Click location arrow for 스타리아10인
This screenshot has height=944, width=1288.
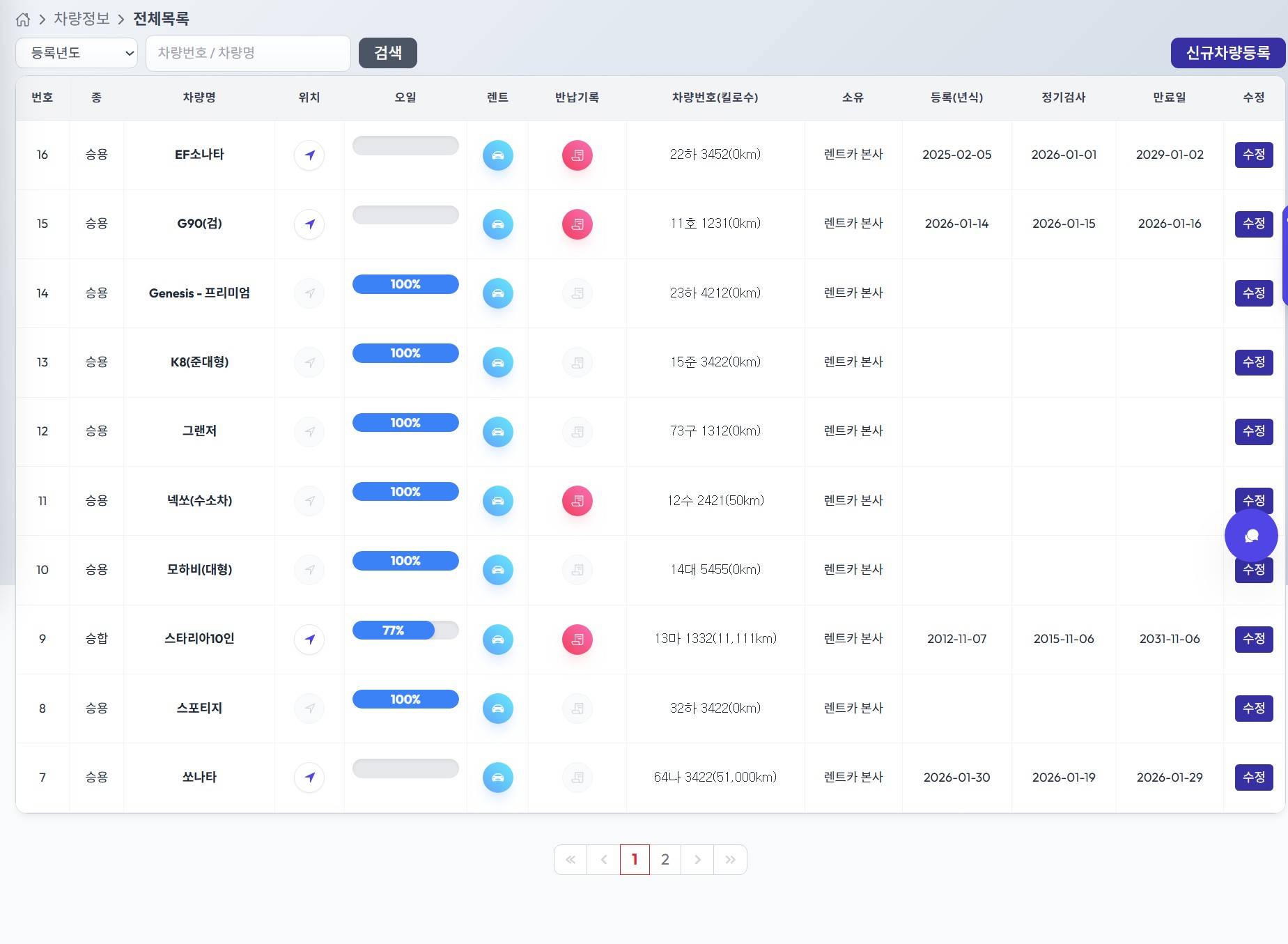(x=309, y=640)
